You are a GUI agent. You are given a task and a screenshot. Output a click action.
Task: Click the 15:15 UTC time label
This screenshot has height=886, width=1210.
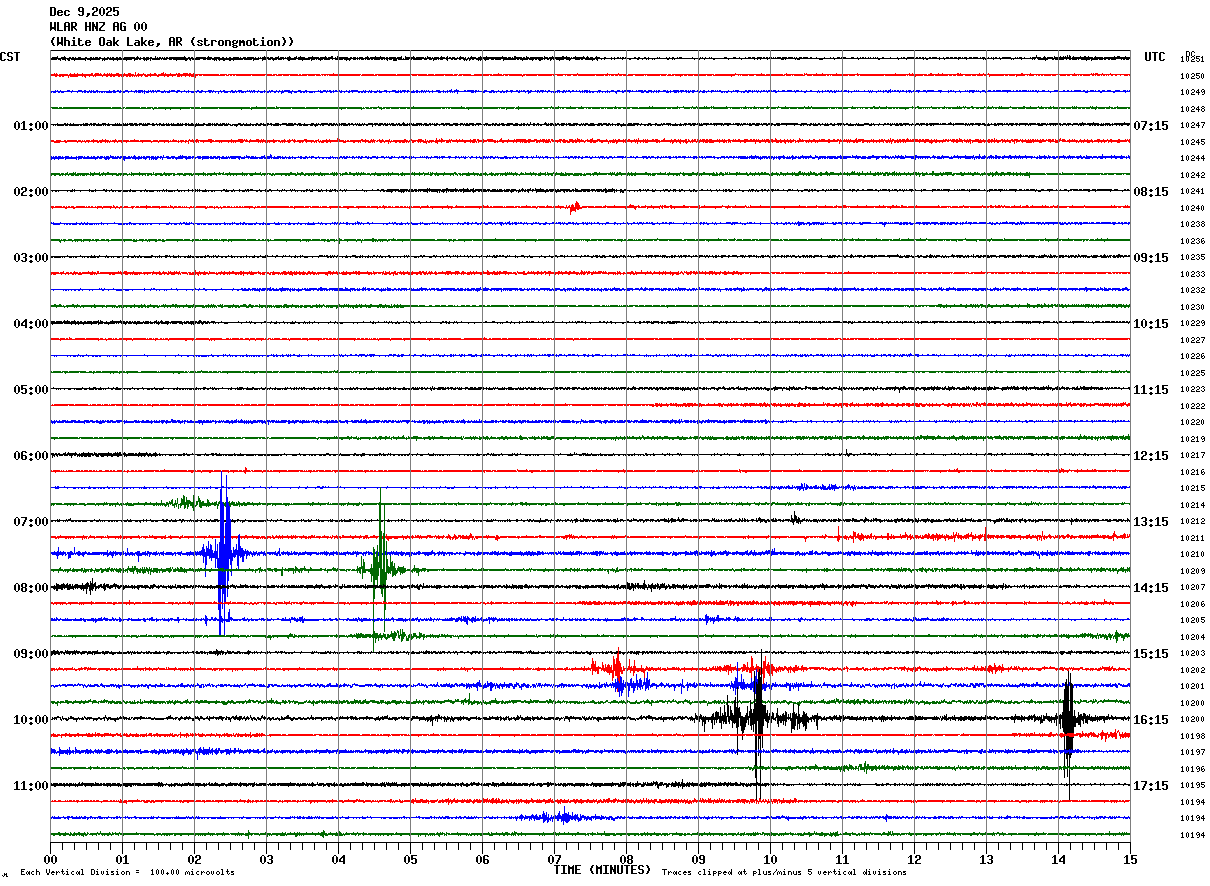pos(1151,654)
